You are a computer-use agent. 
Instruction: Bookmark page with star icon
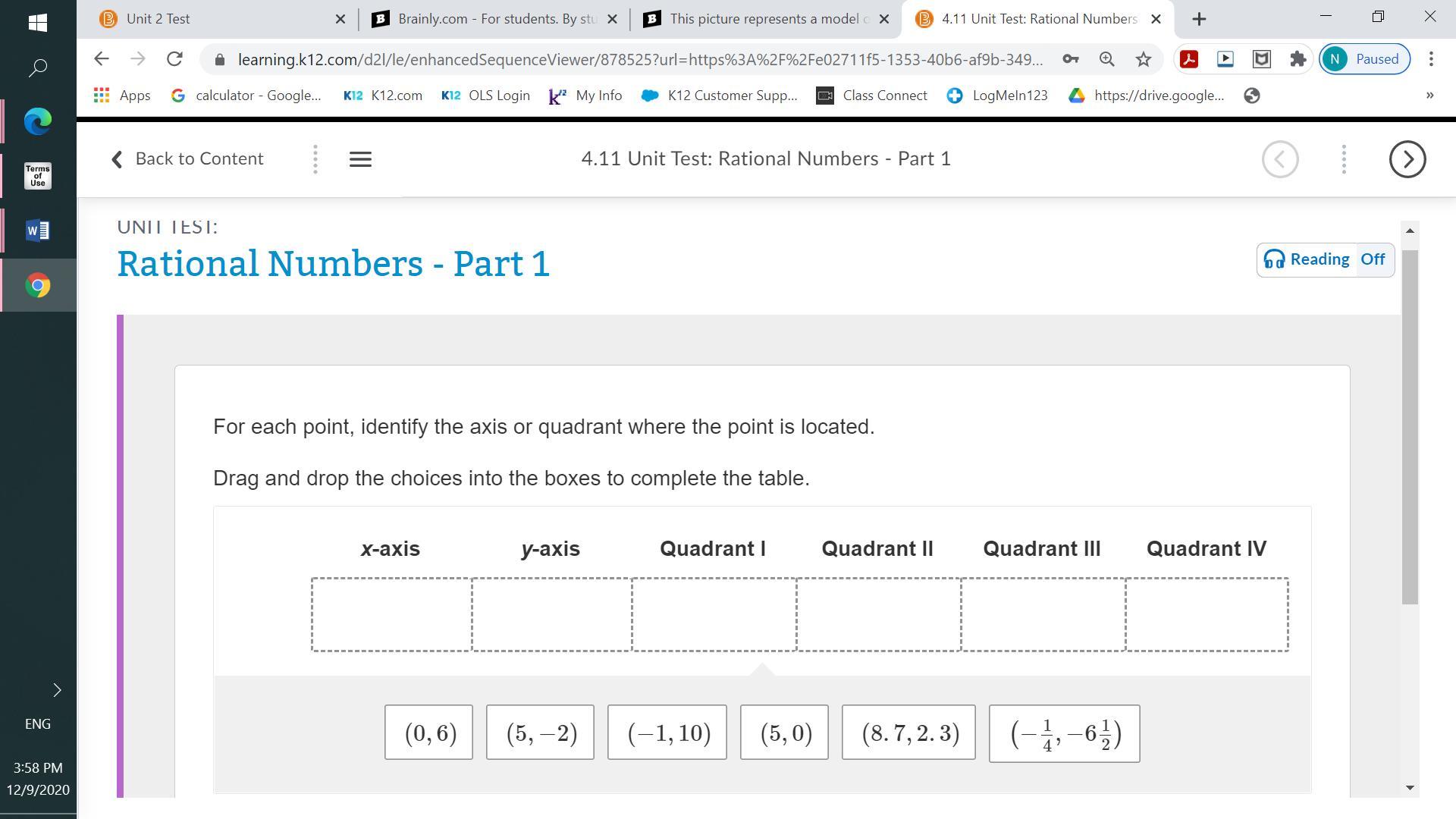coord(1144,59)
